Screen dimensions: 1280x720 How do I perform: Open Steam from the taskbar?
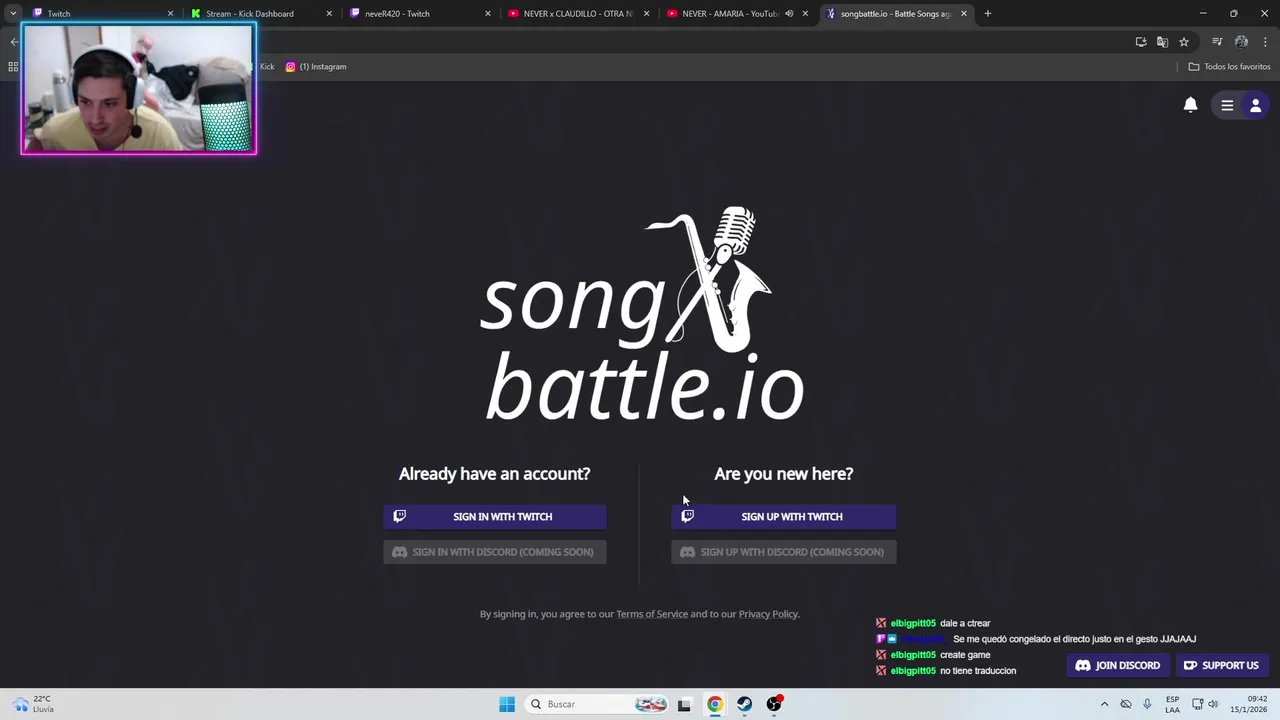coord(744,704)
